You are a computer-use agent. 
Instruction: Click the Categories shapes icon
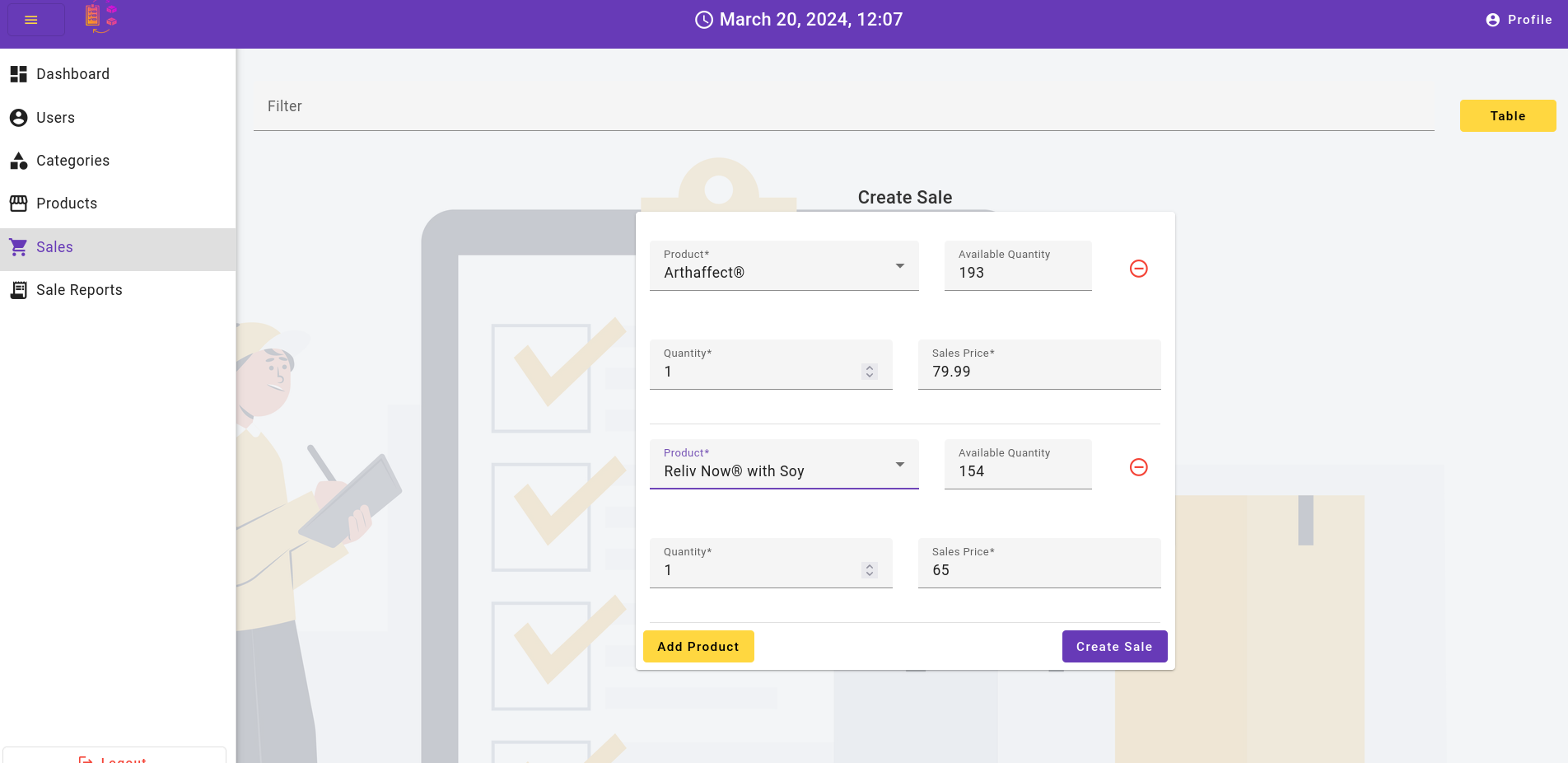[18, 161]
